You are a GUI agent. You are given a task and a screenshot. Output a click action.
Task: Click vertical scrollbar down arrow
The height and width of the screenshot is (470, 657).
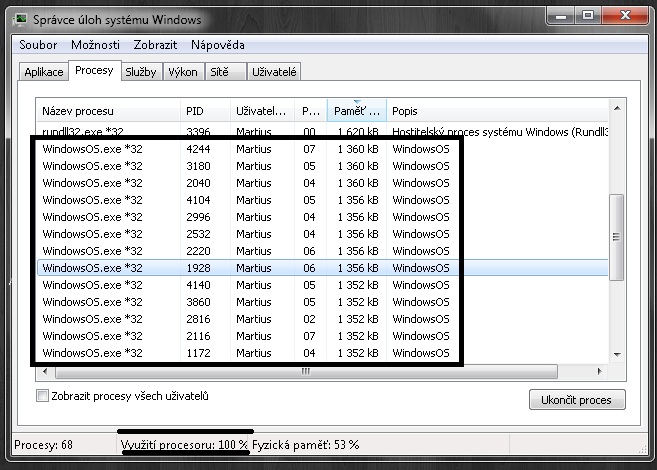tap(617, 354)
